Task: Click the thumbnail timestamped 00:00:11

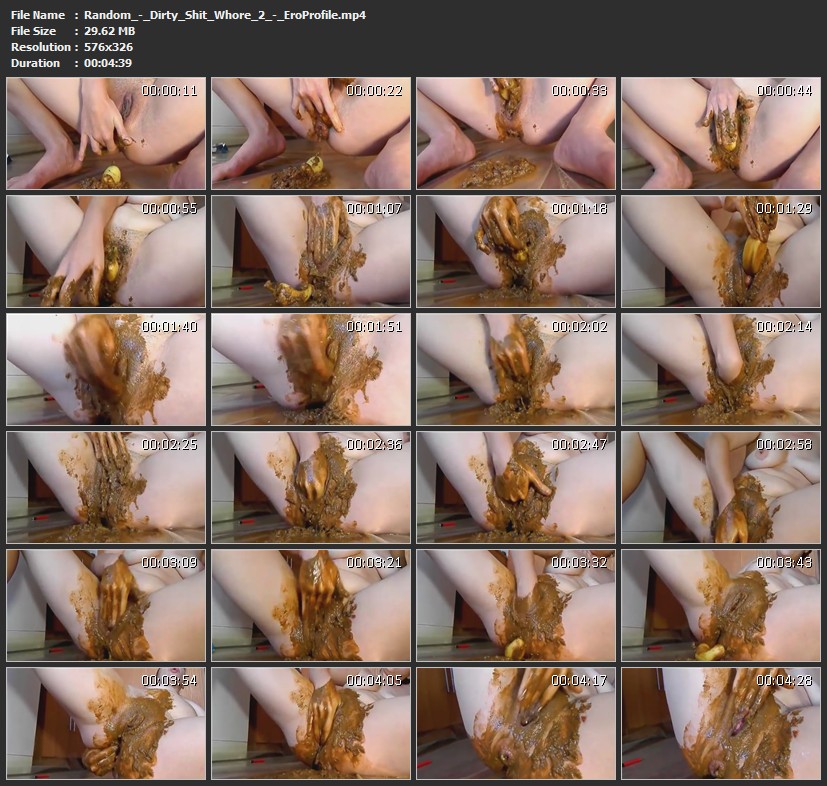Action: pos(106,134)
